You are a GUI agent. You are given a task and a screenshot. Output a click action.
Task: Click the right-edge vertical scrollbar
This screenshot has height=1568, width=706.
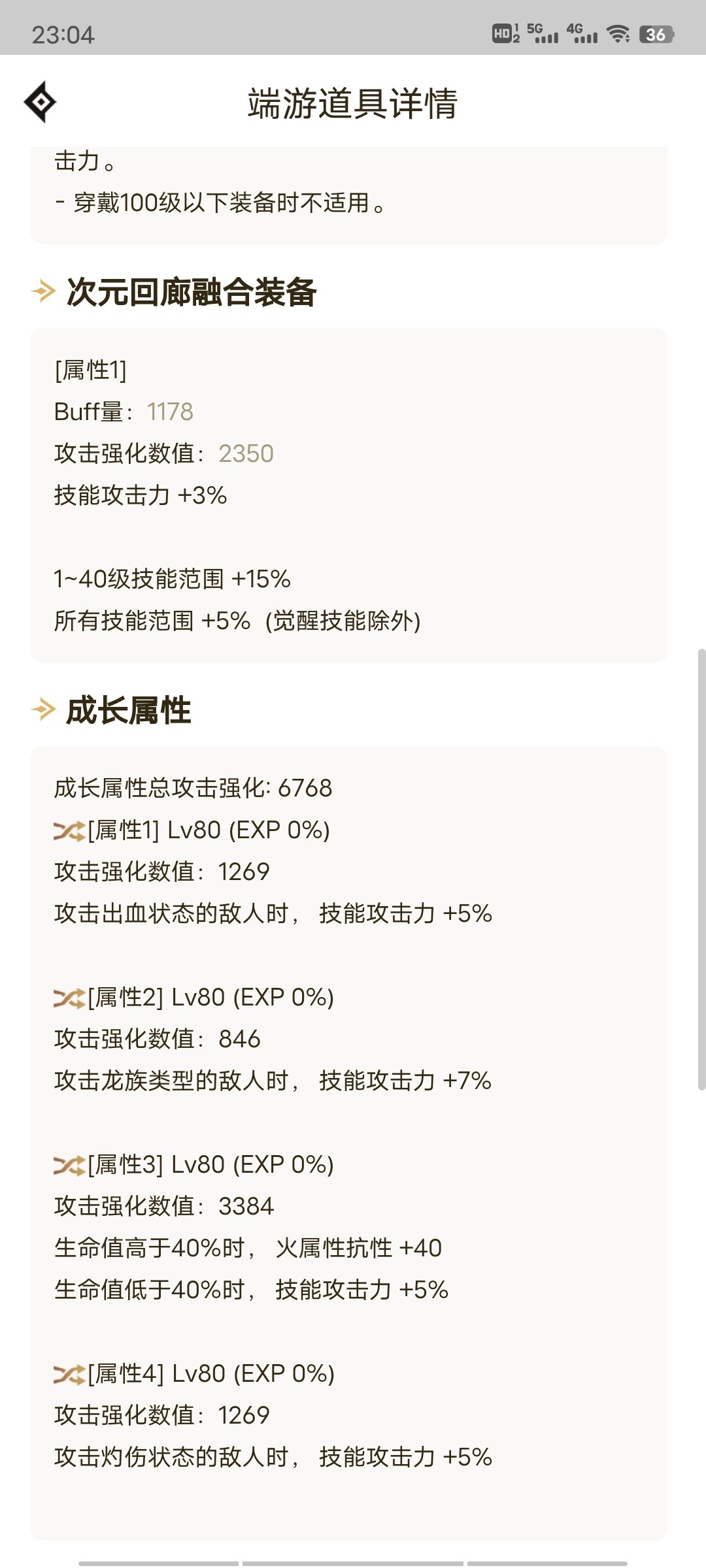click(x=701, y=869)
